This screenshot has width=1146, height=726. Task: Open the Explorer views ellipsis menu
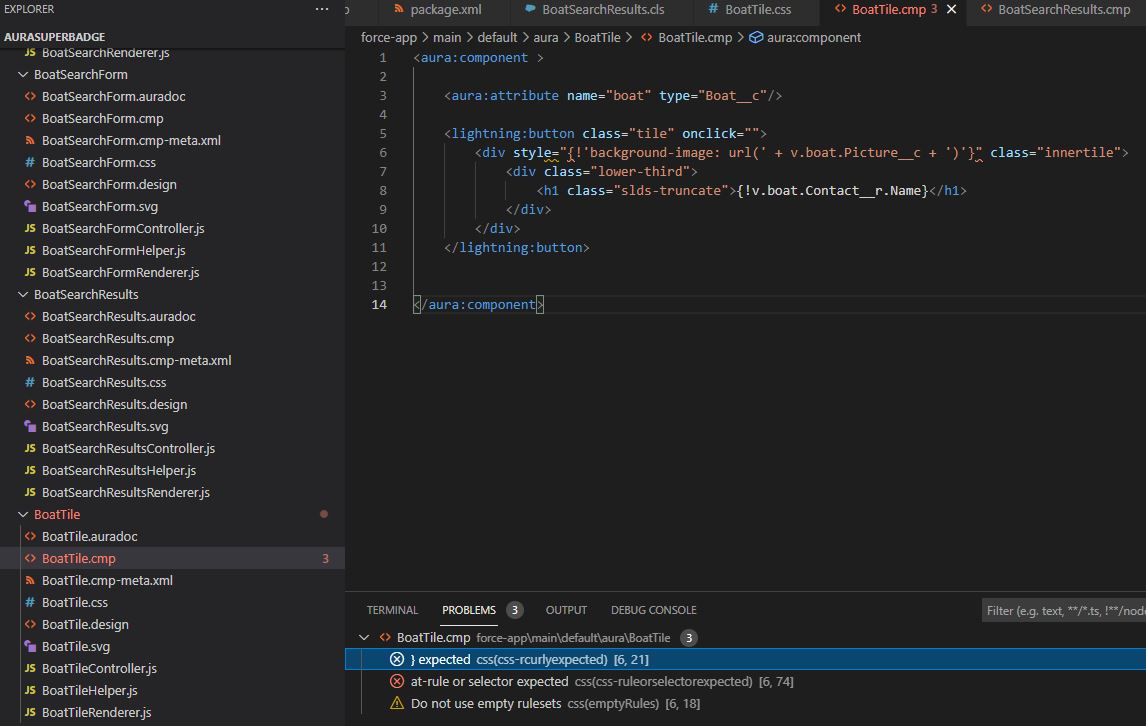(322, 8)
